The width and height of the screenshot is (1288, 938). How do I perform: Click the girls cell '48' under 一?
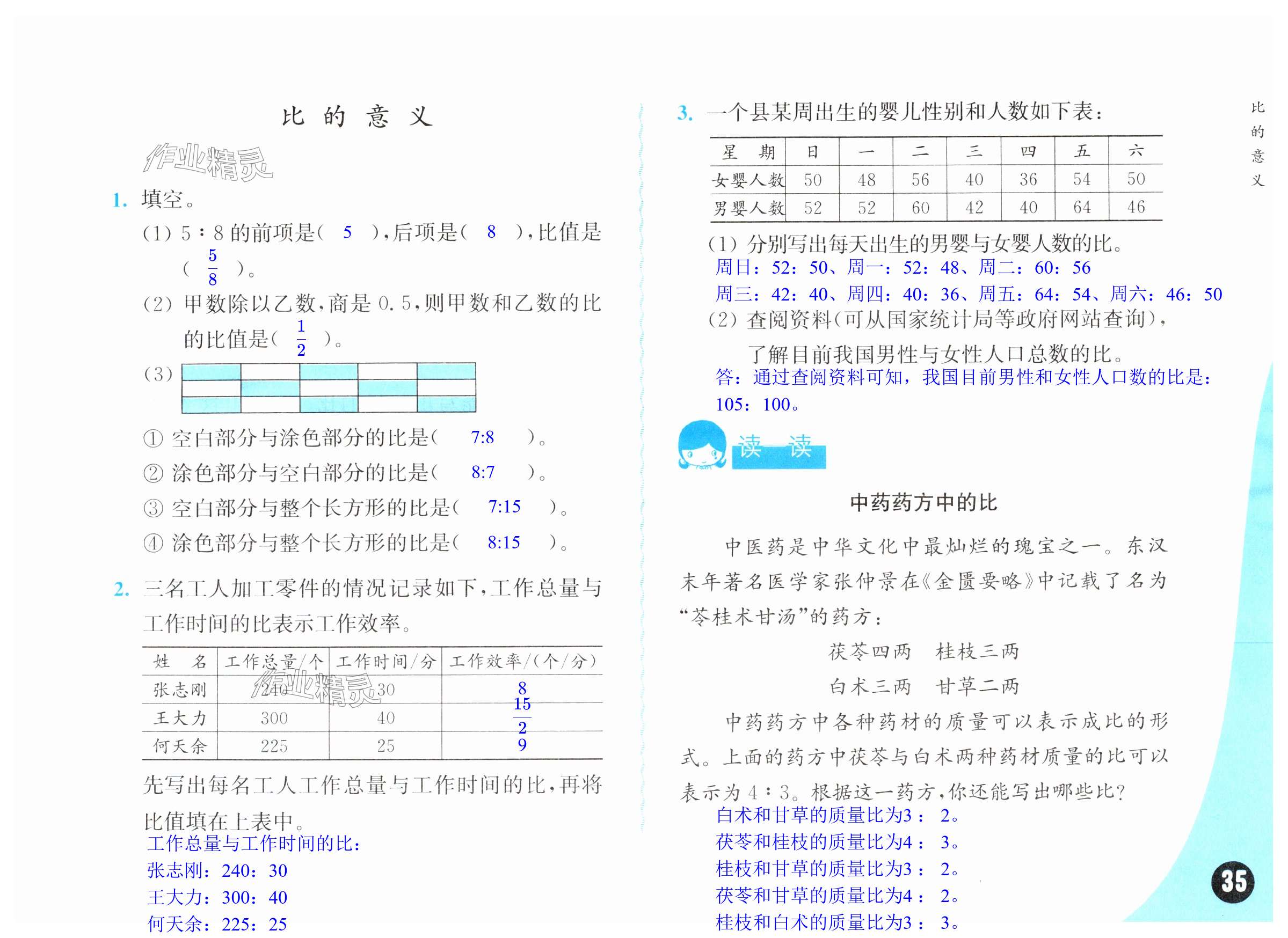(x=867, y=180)
